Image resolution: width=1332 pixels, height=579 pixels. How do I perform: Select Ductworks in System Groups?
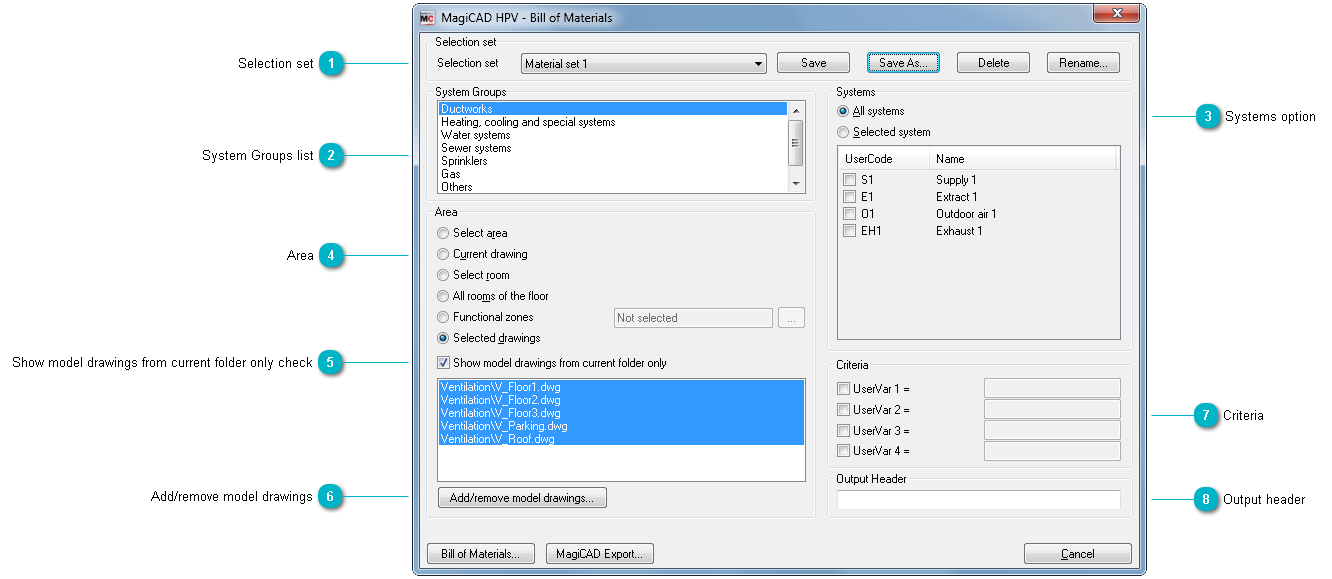(613, 109)
